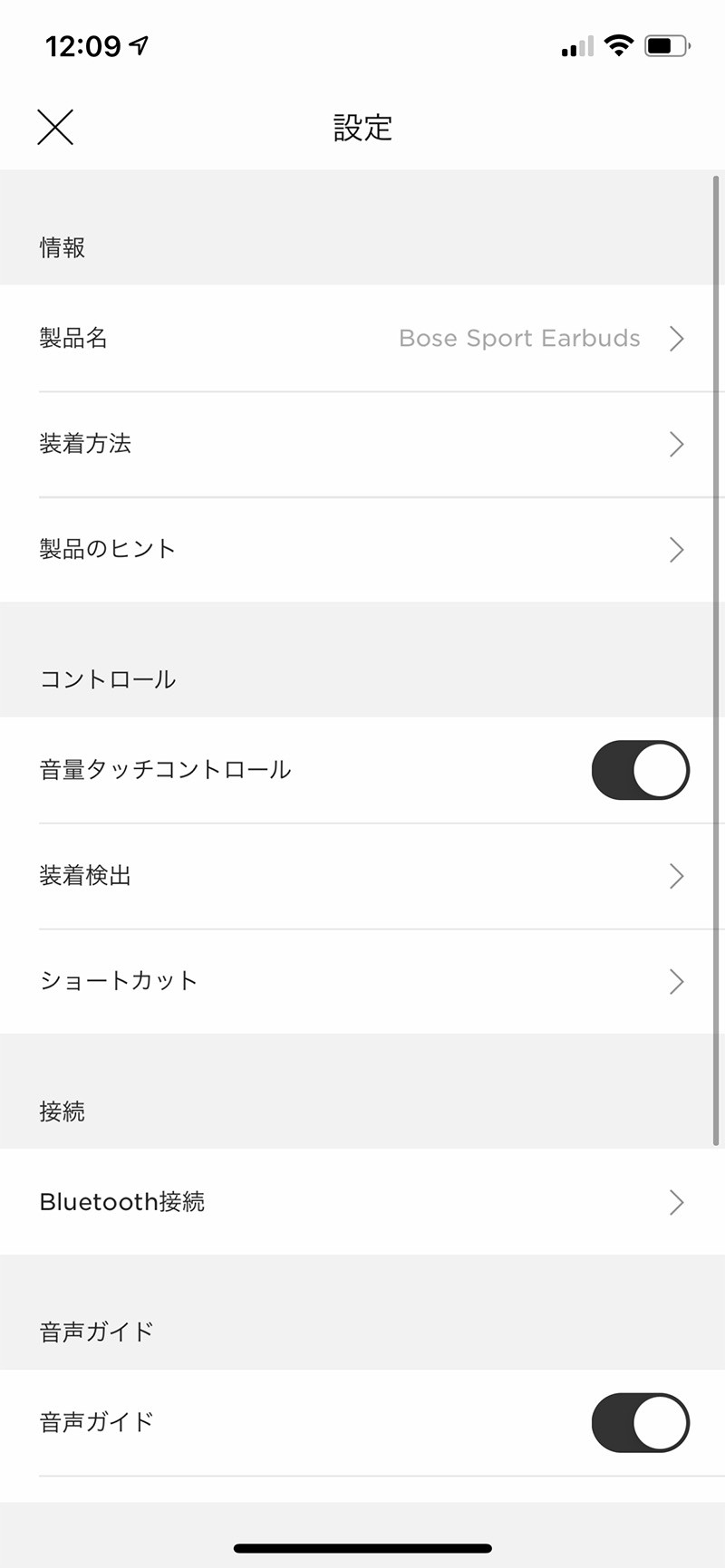Image resolution: width=725 pixels, height=1568 pixels.
Task: Click the vertical scrollbar on the right edge
Action: 716,661
